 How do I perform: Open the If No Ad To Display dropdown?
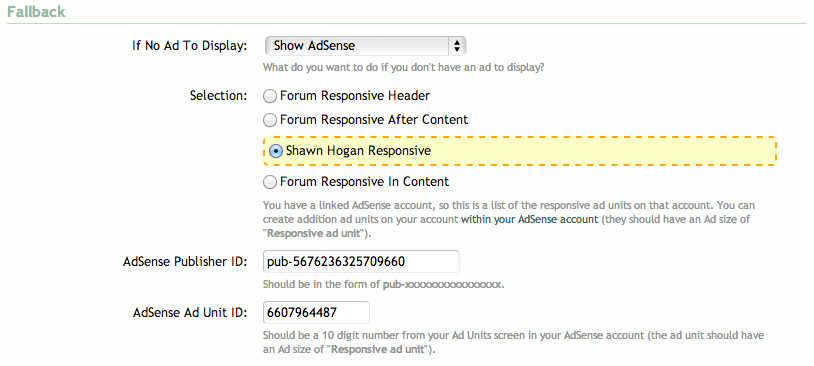tap(365, 46)
